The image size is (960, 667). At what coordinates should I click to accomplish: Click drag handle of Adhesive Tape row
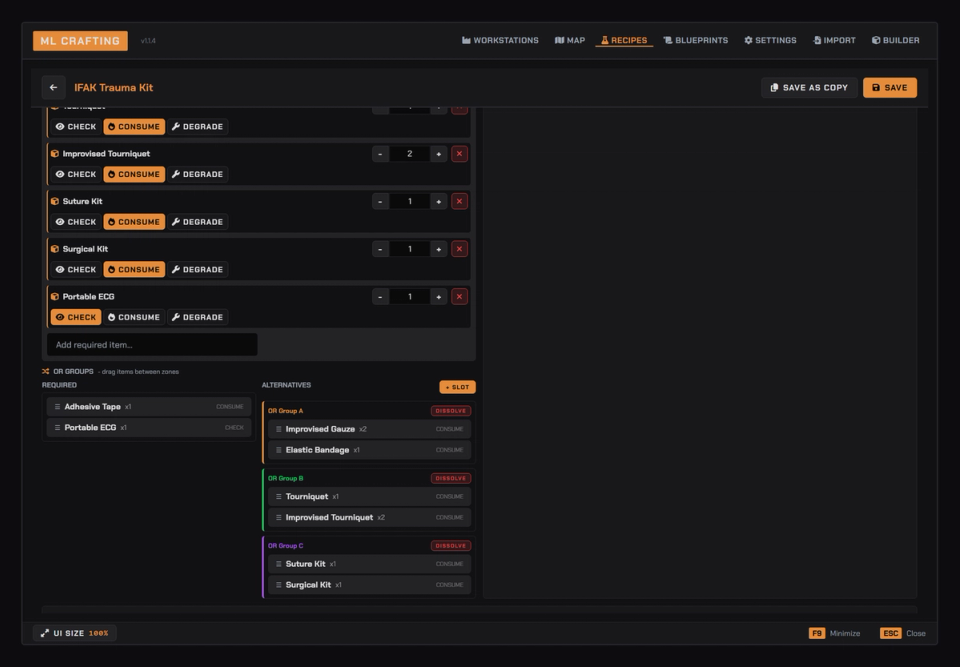[x=57, y=407]
